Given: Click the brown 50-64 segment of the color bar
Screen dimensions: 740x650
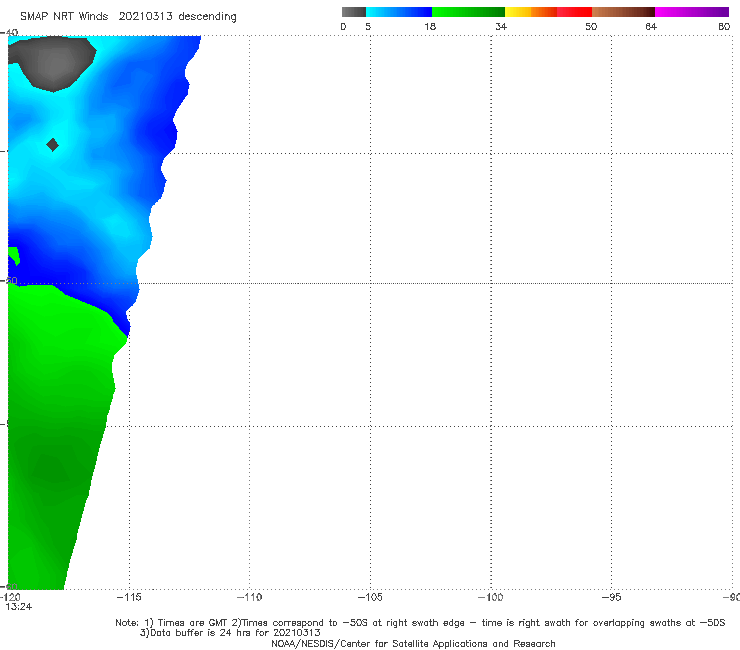Looking at the screenshot, I should pos(623,12).
